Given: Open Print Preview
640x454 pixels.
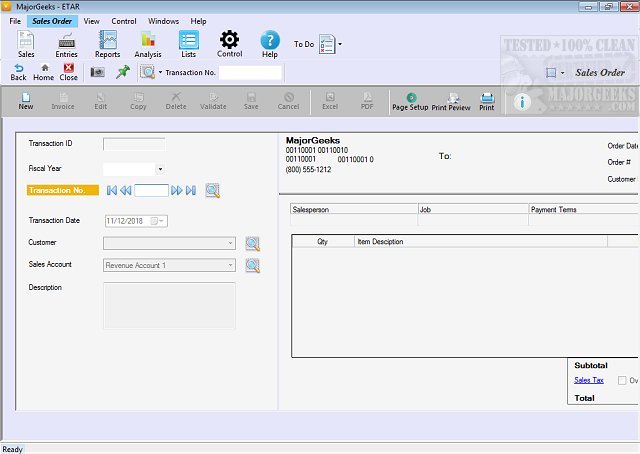Looking at the screenshot, I should click(451, 102).
